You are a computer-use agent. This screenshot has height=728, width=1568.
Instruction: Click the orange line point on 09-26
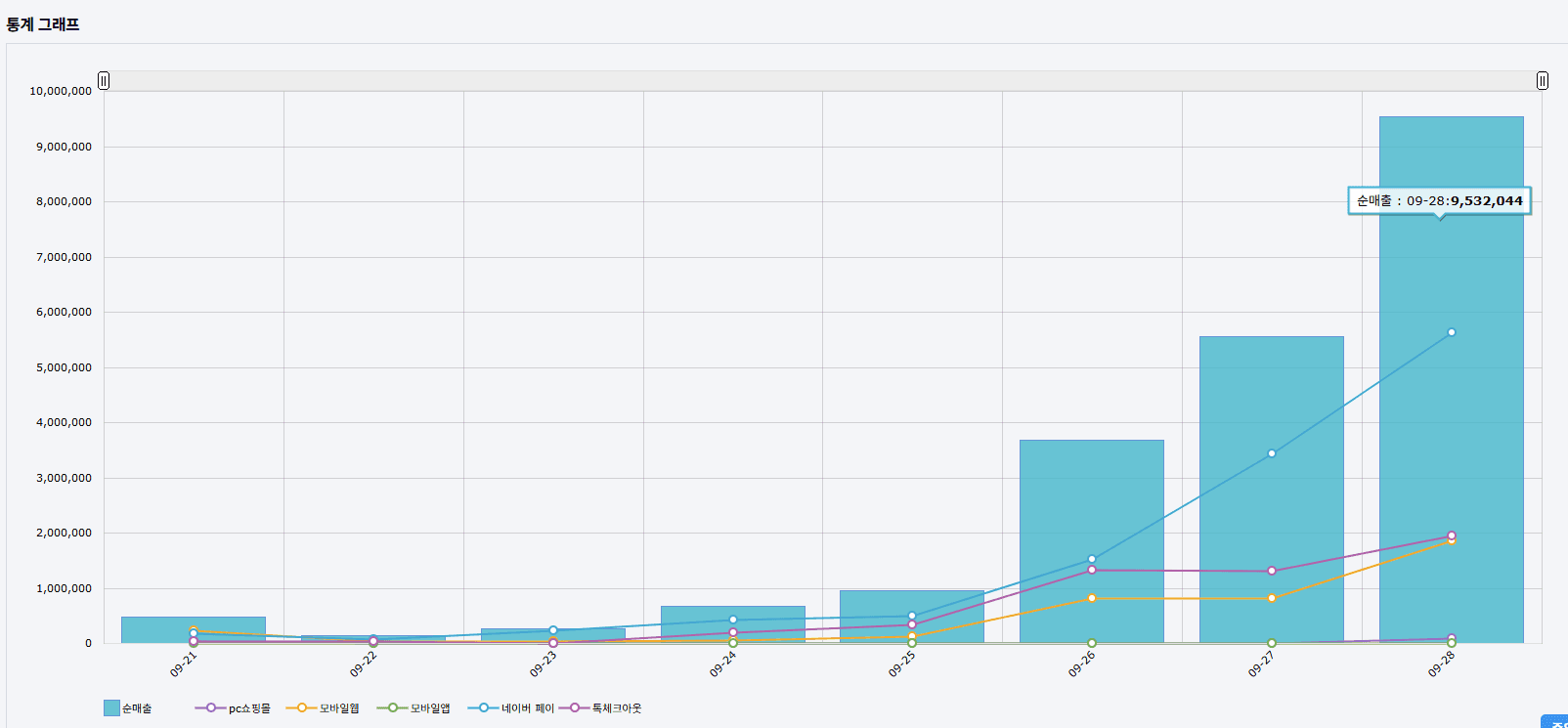[x=1091, y=598]
